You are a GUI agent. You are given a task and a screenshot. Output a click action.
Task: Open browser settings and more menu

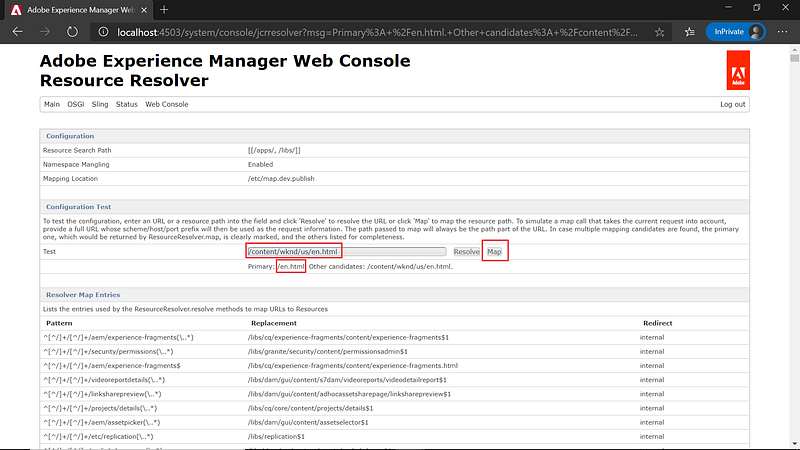(782, 32)
